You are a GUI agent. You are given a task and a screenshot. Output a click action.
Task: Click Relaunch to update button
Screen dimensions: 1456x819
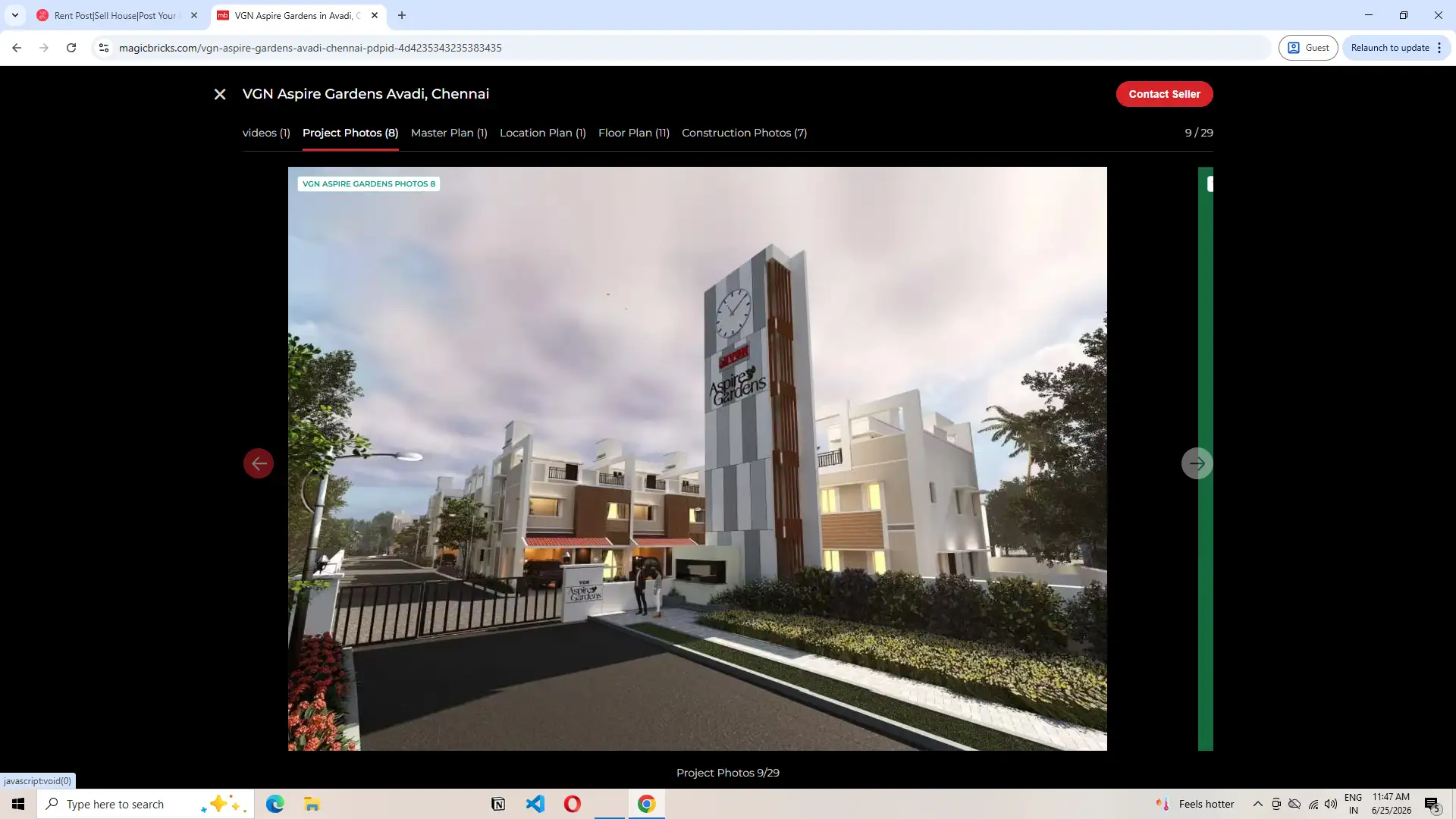click(1389, 48)
